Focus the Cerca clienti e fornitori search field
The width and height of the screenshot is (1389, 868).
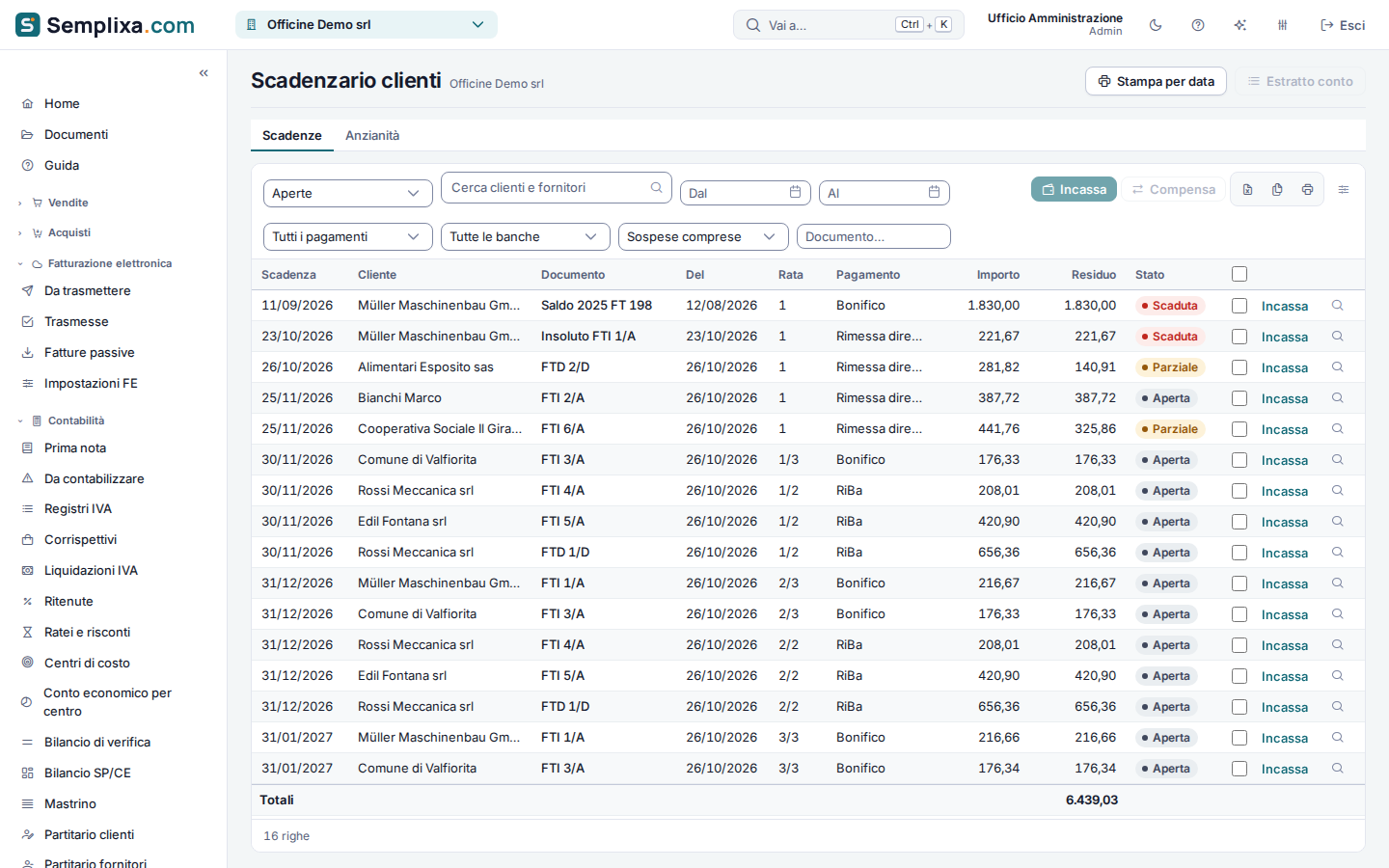pyautogui.click(x=556, y=188)
